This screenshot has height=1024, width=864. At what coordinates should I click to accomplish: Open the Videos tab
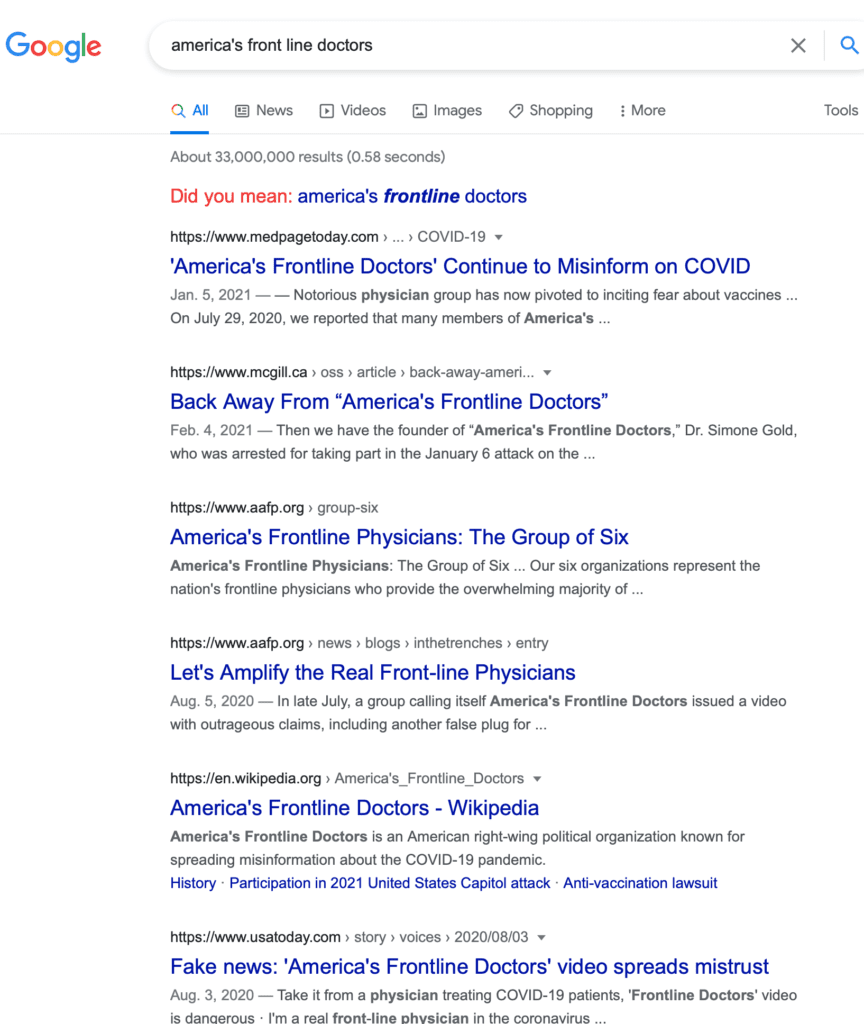(x=353, y=110)
